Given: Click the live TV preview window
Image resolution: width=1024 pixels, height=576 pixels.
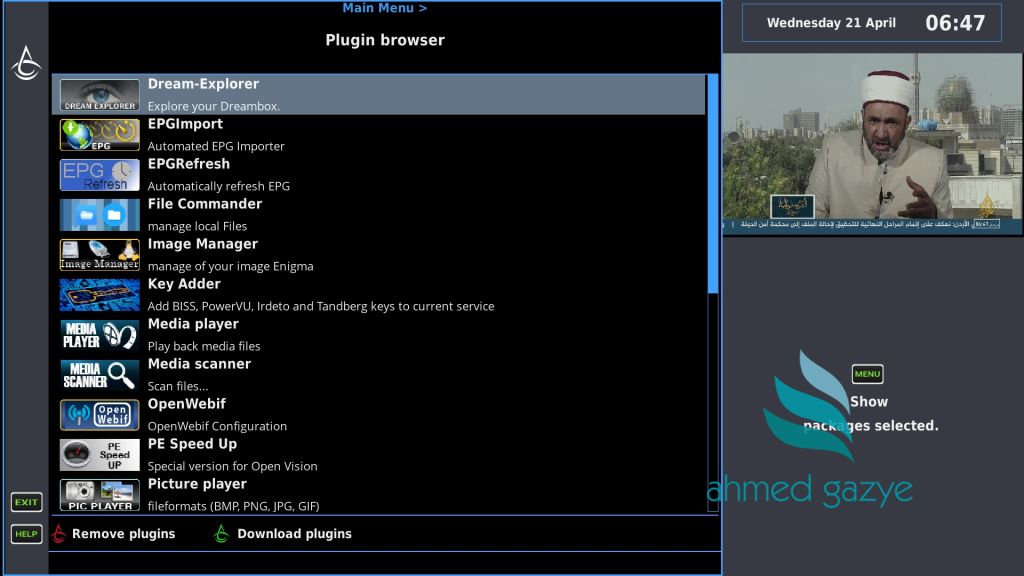Looking at the screenshot, I should [872, 144].
